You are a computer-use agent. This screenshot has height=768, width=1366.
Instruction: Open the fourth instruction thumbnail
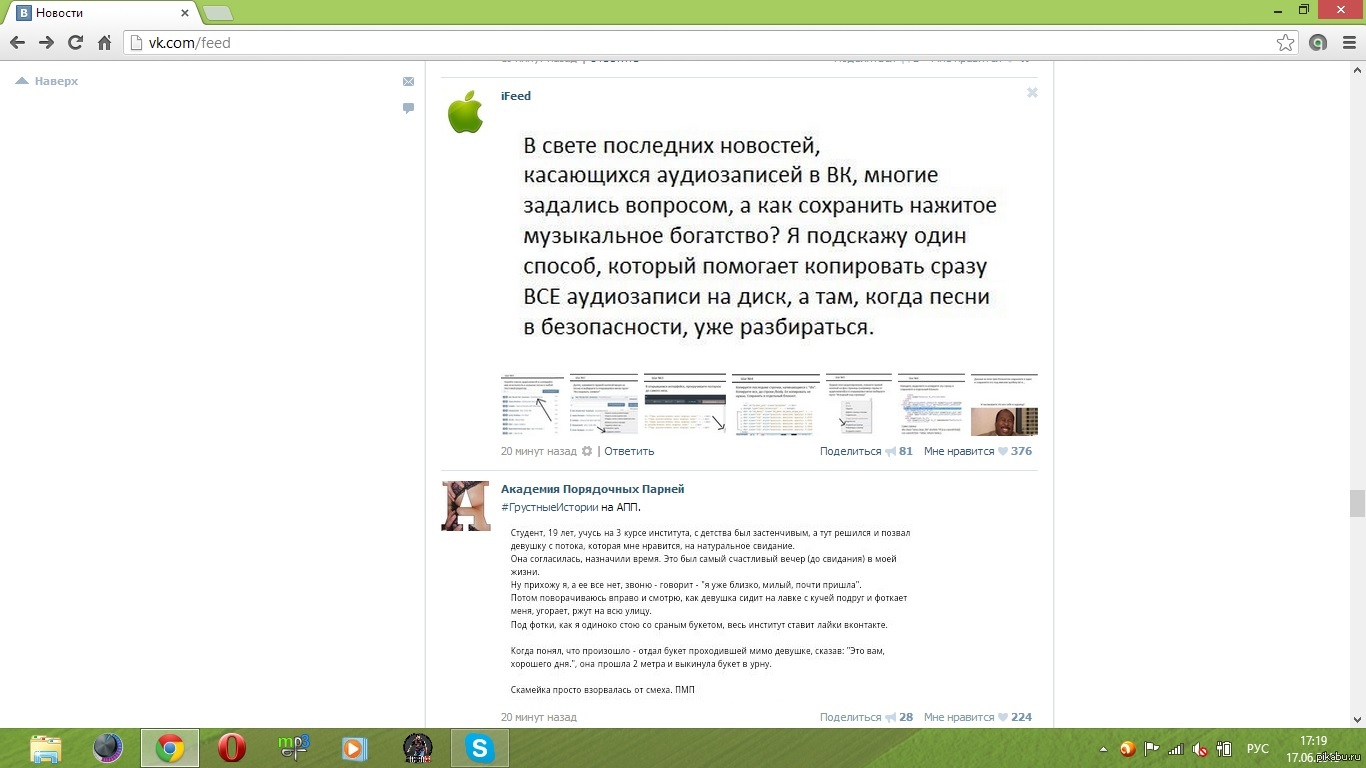(776, 405)
